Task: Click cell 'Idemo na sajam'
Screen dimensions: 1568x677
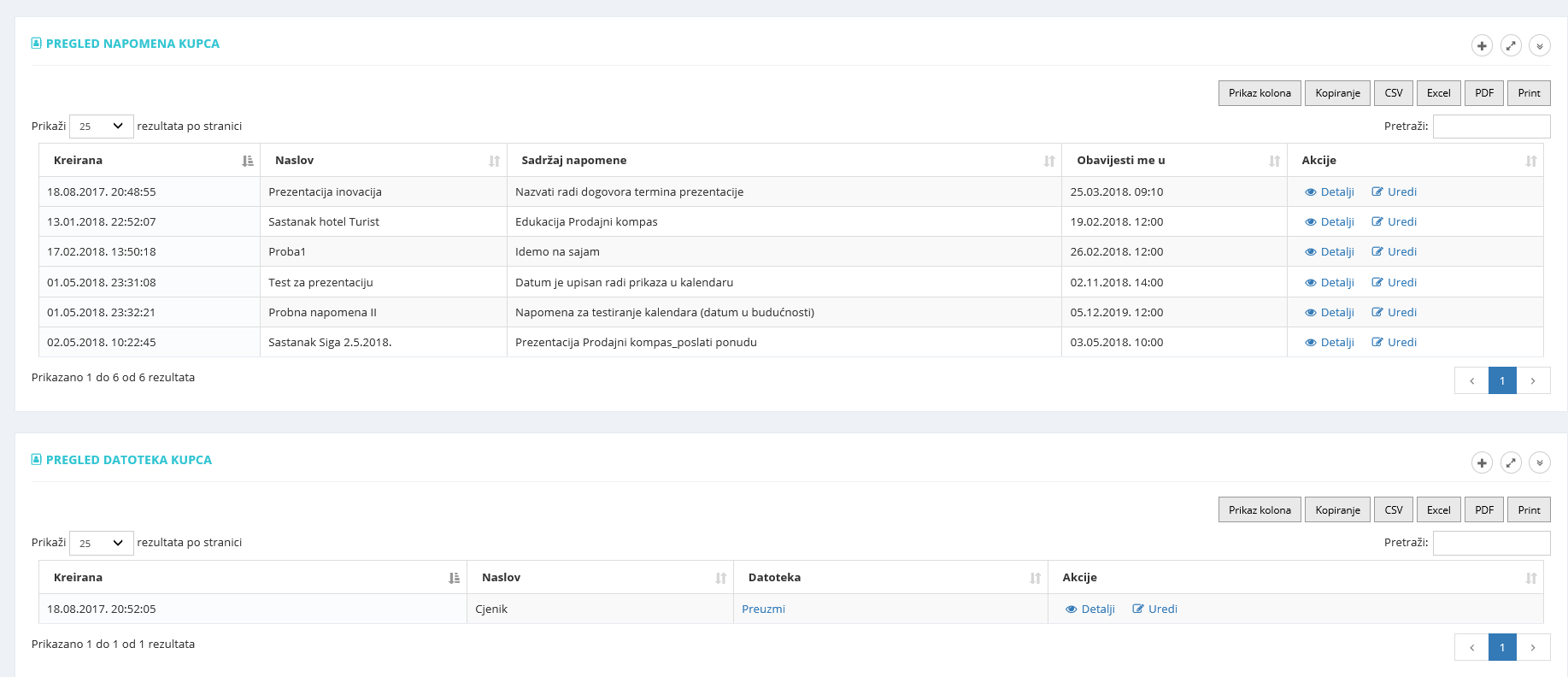Action: click(784, 252)
